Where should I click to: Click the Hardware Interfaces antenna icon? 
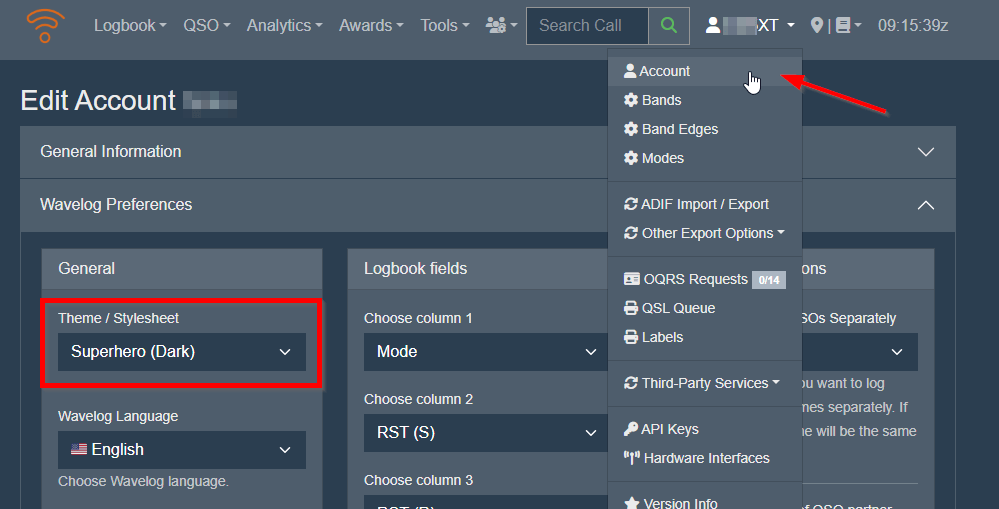pyautogui.click(x=631, y=458)
